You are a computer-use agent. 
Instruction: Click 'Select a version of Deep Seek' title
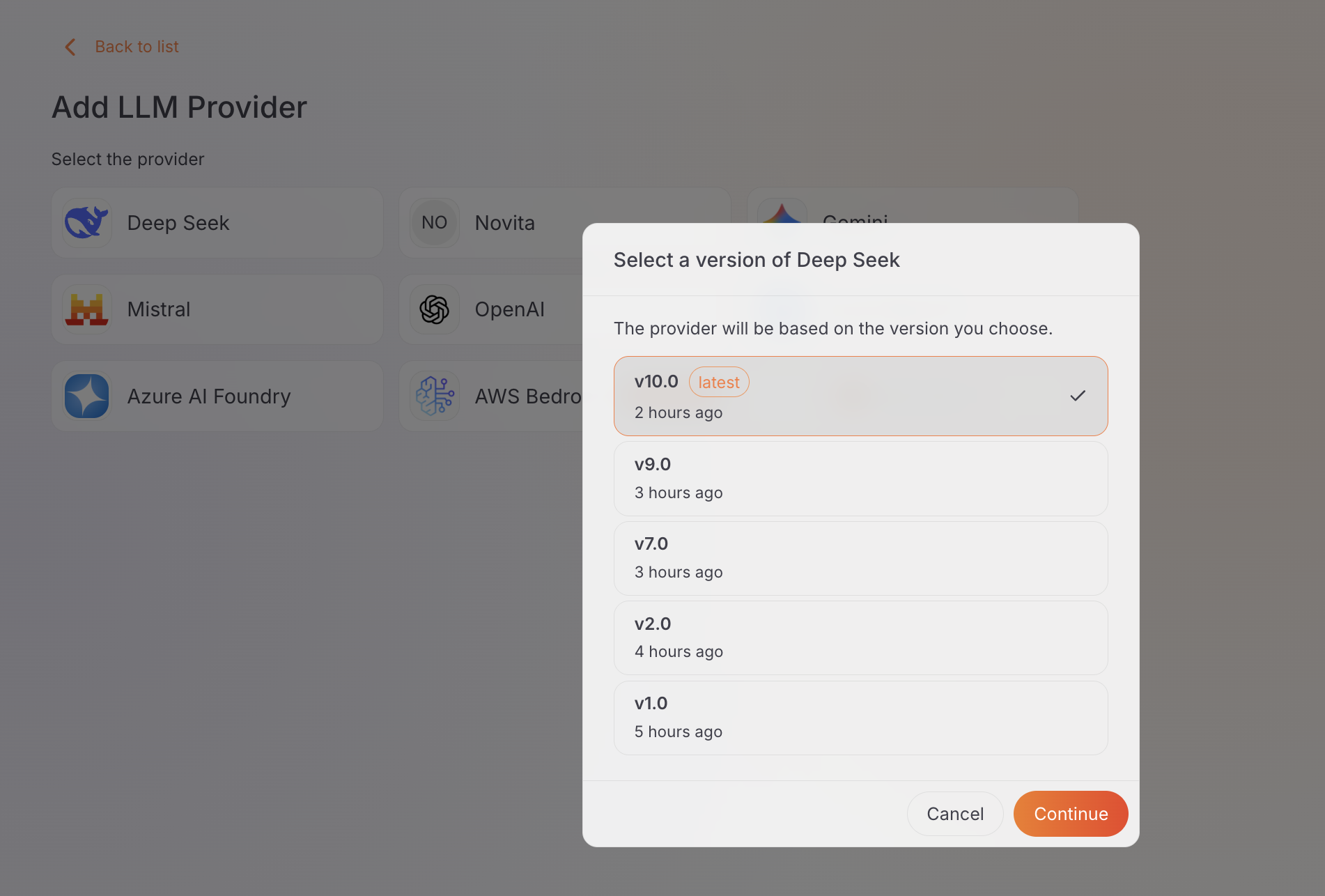(757, 260)
